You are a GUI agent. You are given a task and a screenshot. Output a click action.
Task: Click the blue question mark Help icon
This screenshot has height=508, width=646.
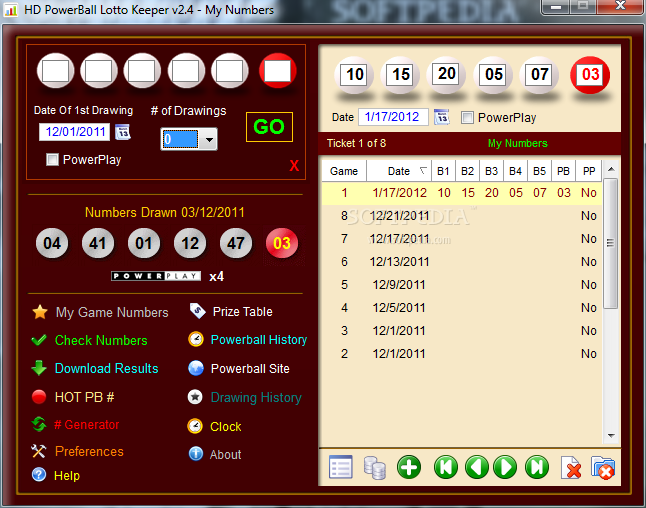click(x=39, y=475)
